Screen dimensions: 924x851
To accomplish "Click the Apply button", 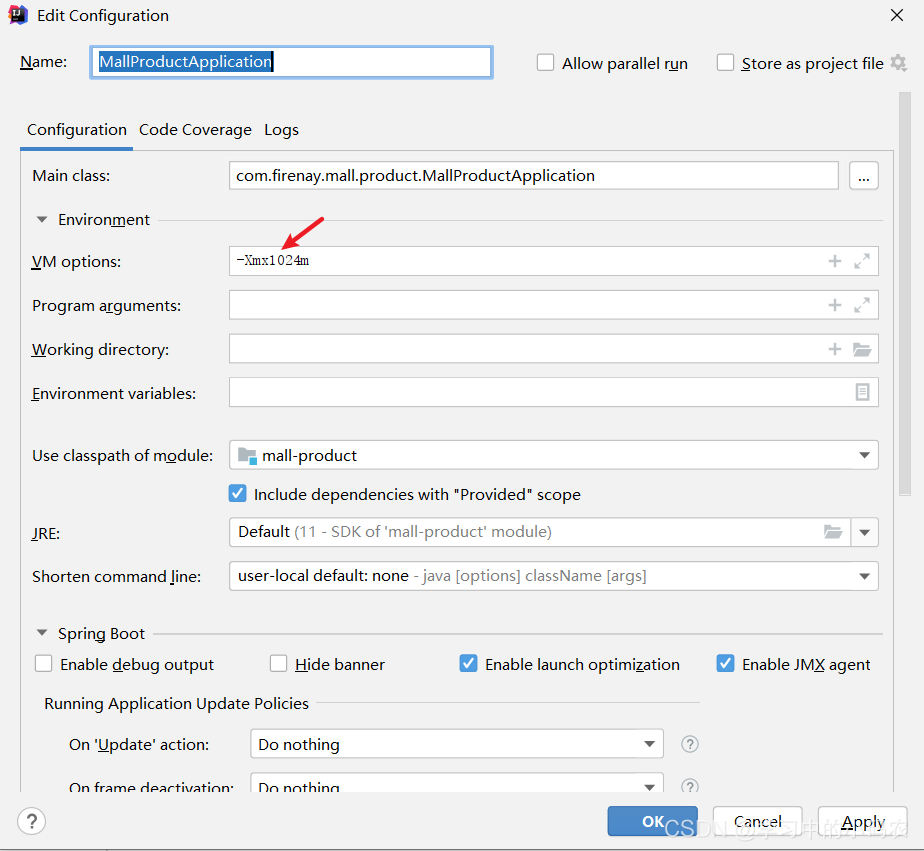I will [863, 821].
